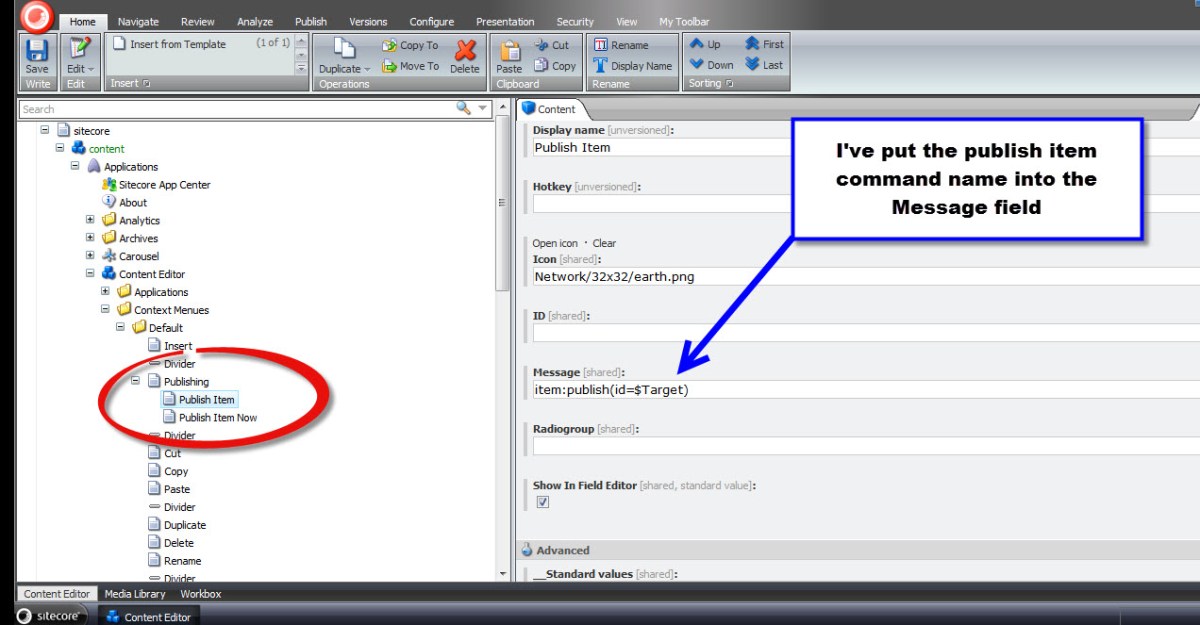Move item to Last position

tap(752, 65)
